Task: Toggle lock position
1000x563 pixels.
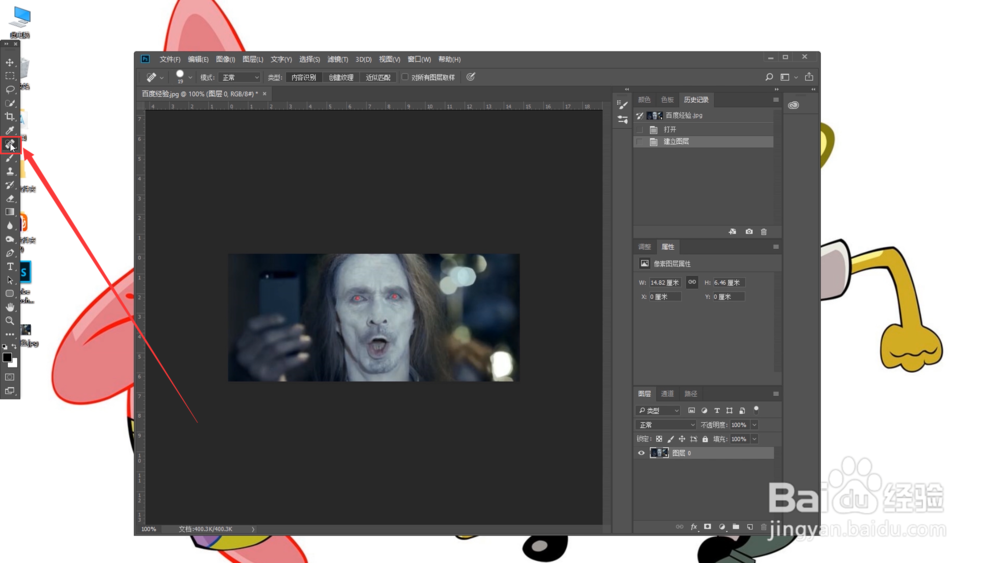Action: 682,439
